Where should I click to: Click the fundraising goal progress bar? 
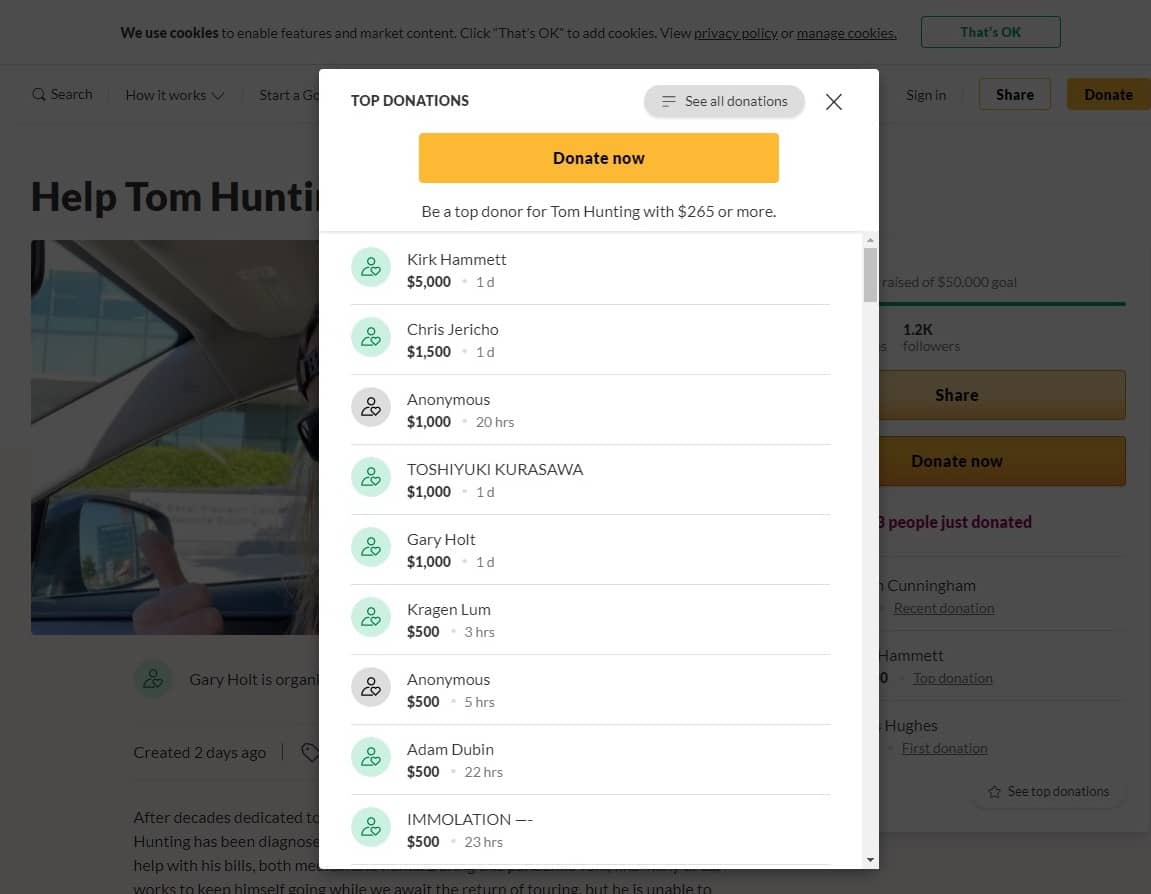click(x=1002, y=303)
